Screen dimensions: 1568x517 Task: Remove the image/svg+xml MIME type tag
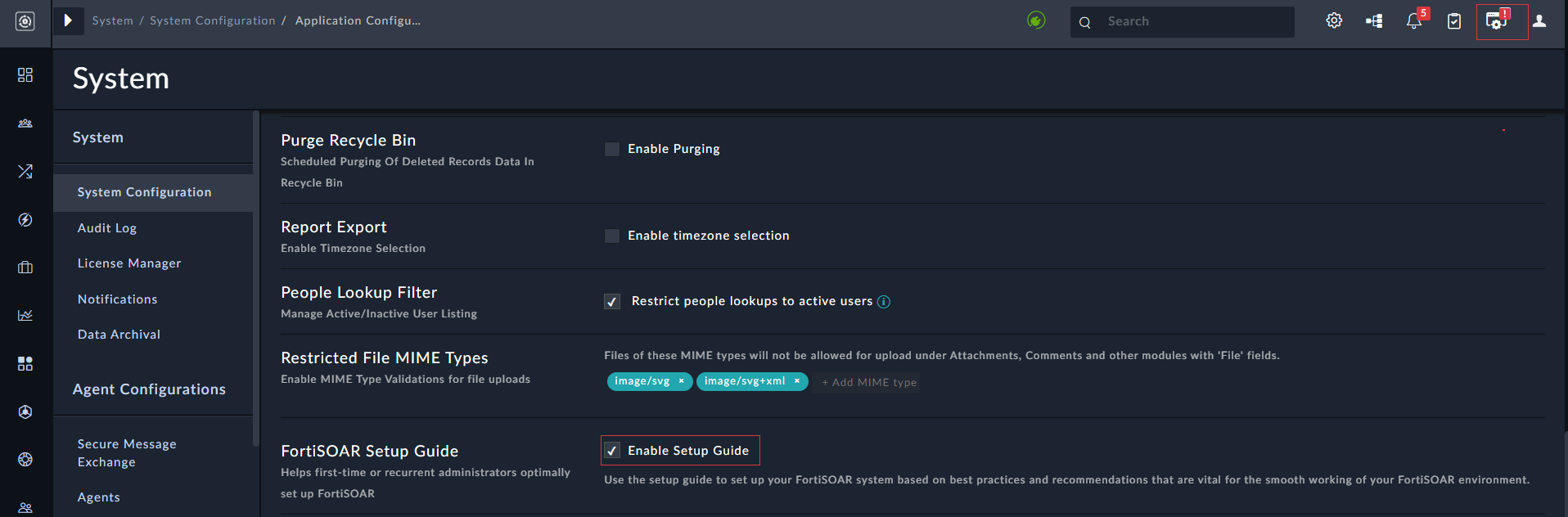pyautogui.click(x=796, y=381)
